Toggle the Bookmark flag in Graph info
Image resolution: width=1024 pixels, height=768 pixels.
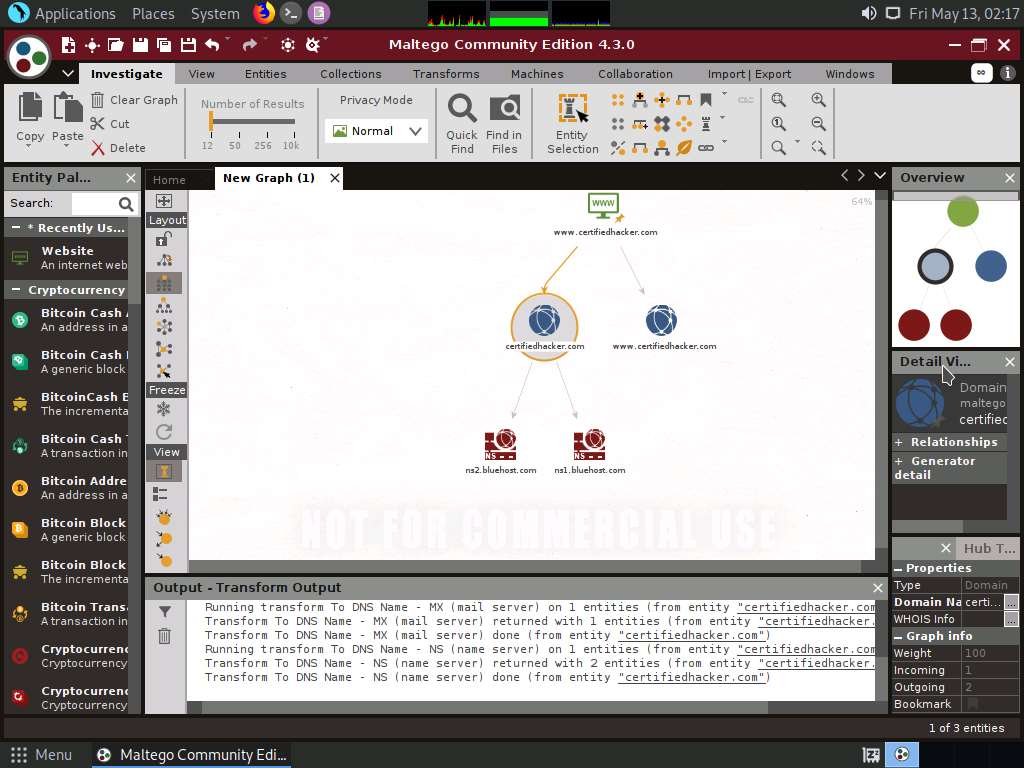click(973, 704)
